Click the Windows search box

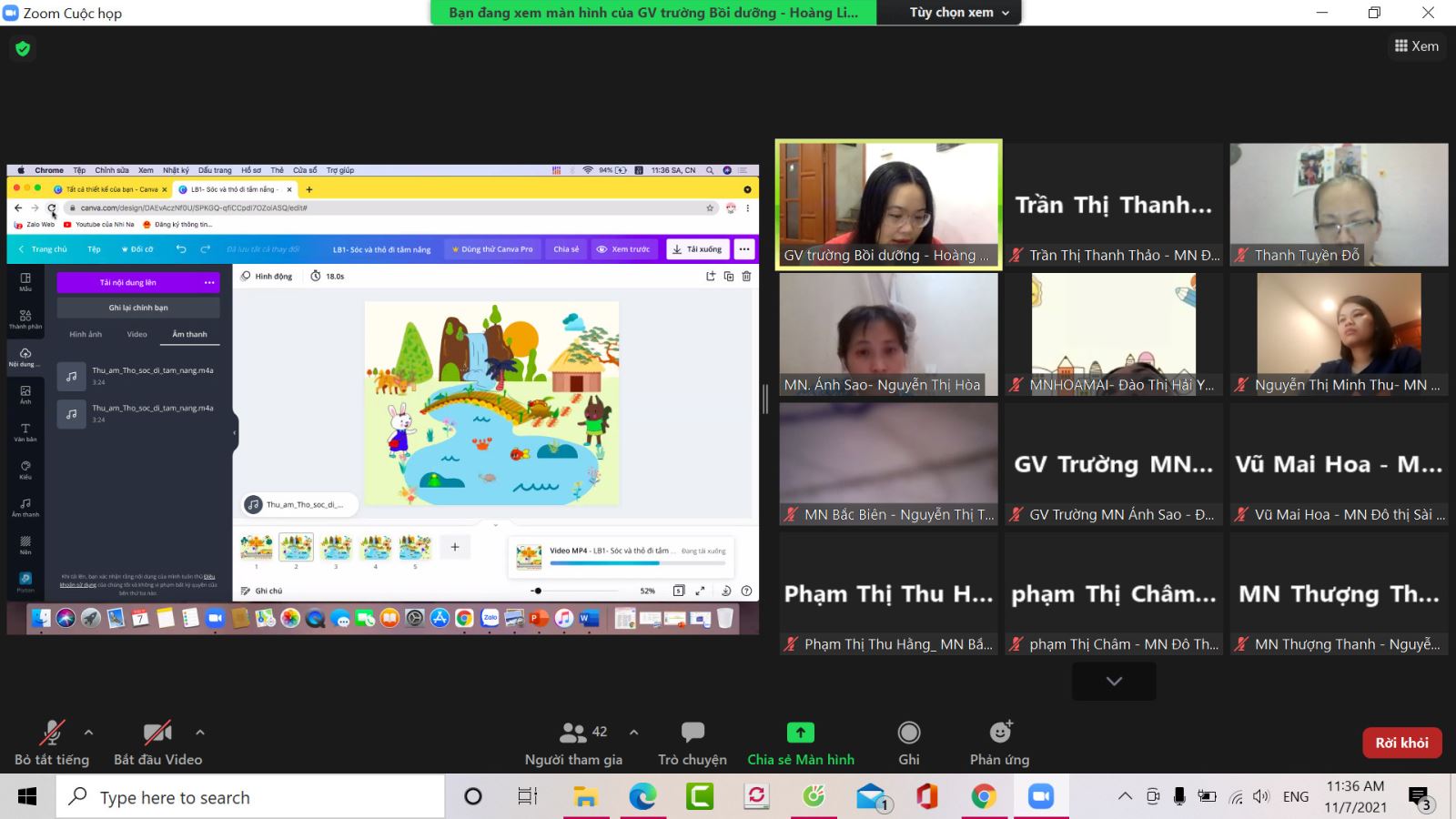click(250, 797)
